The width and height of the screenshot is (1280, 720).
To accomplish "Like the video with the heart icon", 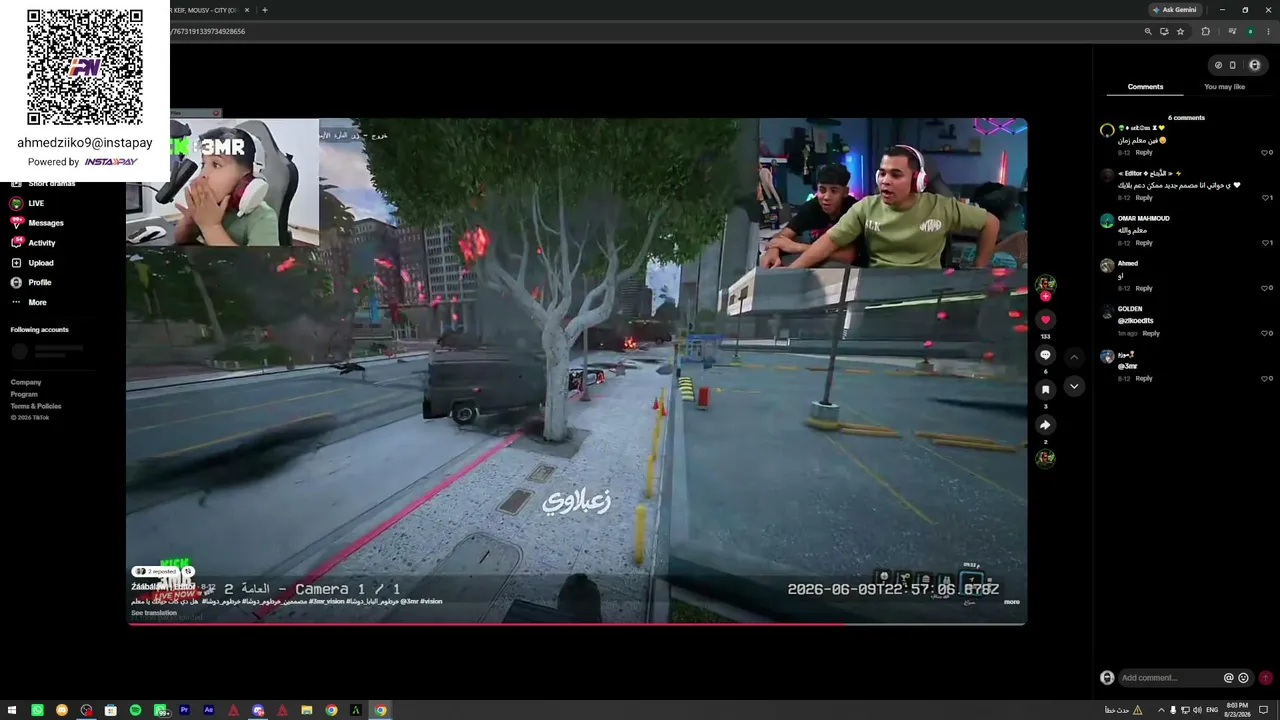I will 1045,320.
